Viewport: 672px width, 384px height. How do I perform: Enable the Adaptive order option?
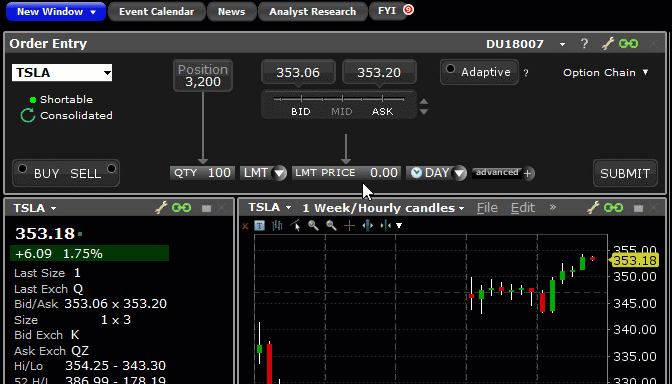[x=450, y=69]
